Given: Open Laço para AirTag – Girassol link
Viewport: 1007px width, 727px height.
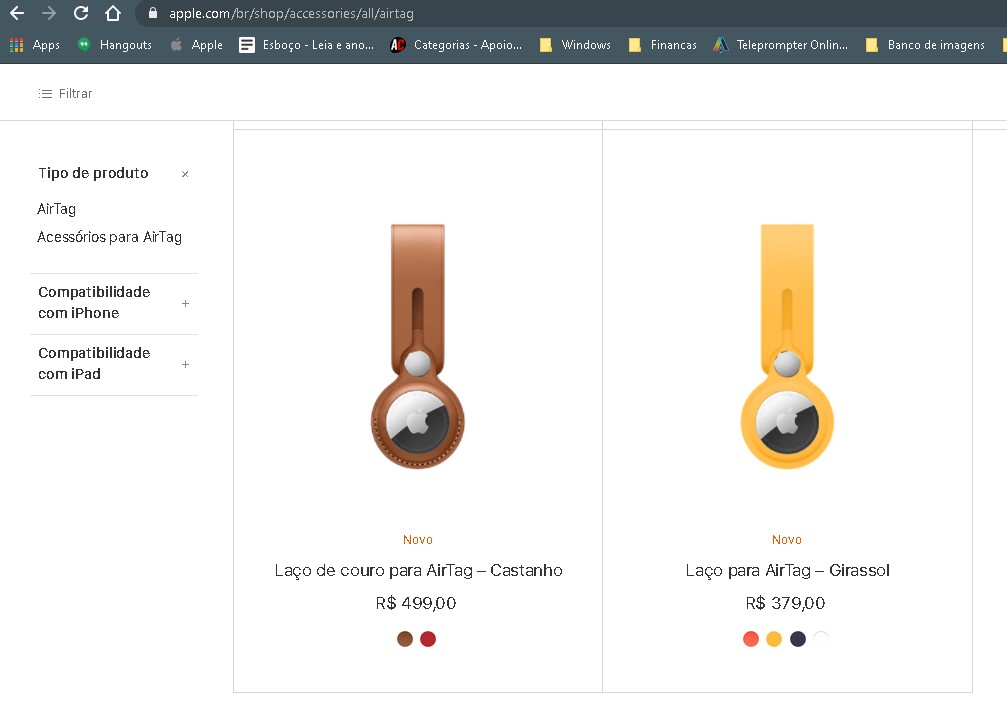Looking at the screenshot, I should pyautogui.click(x=787, y=570).
